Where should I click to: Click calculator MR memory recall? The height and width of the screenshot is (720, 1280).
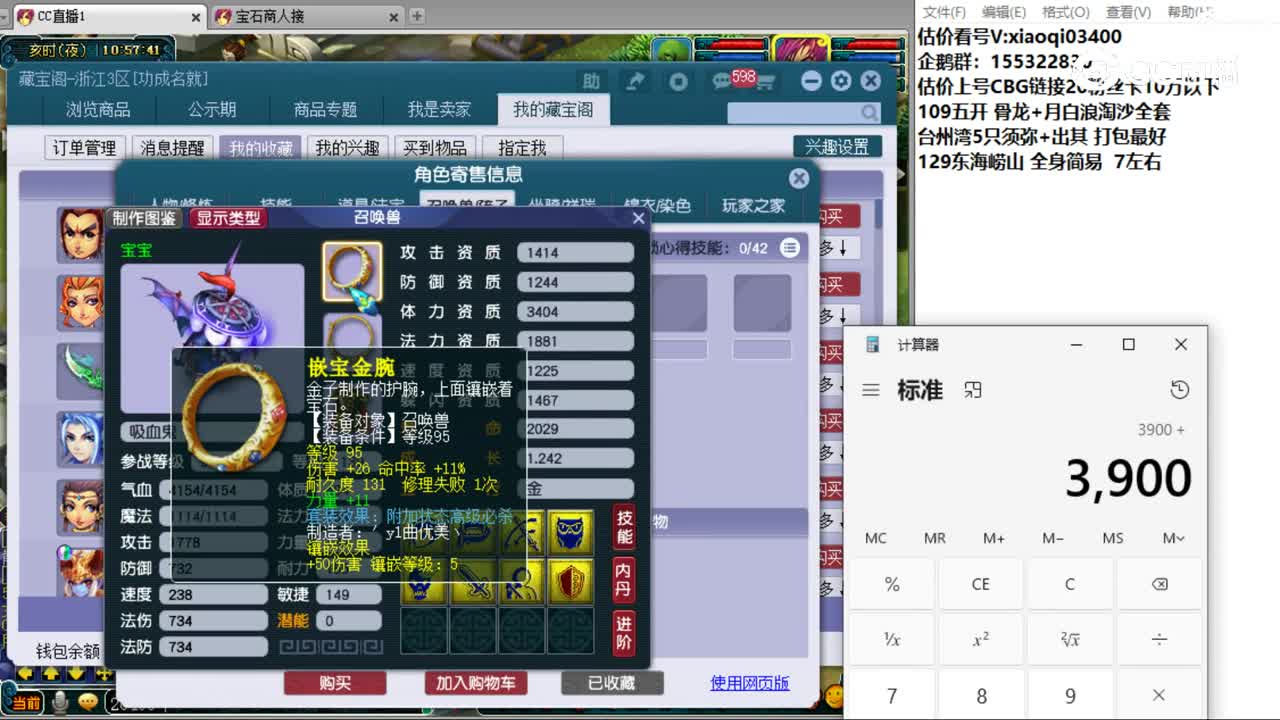tap(935, 538)
